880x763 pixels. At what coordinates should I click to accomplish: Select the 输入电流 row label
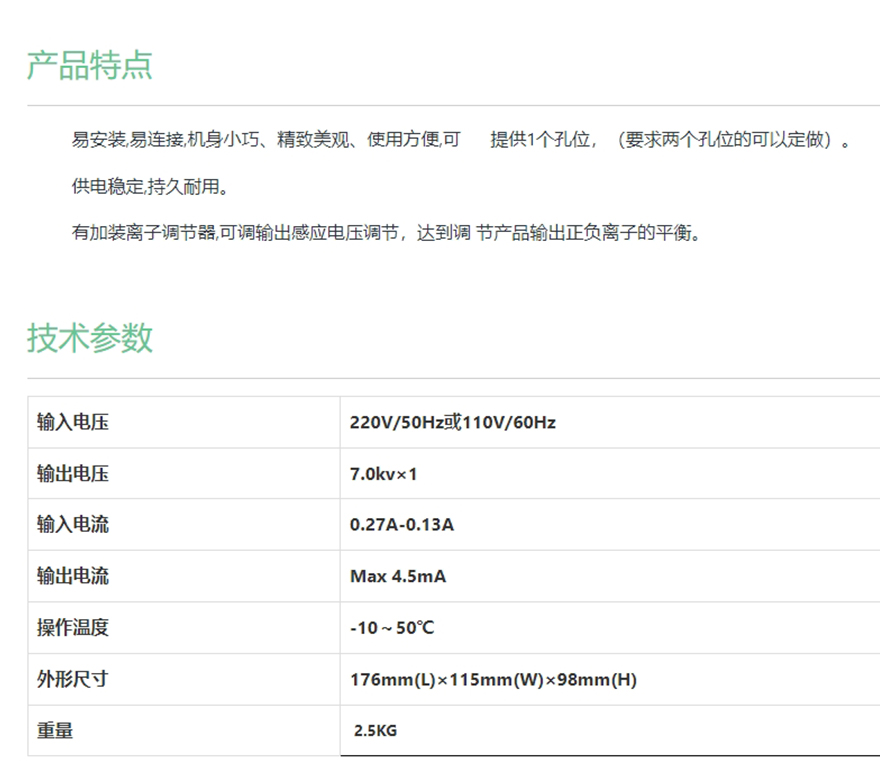pyautogui.click(x=73, y=525)
